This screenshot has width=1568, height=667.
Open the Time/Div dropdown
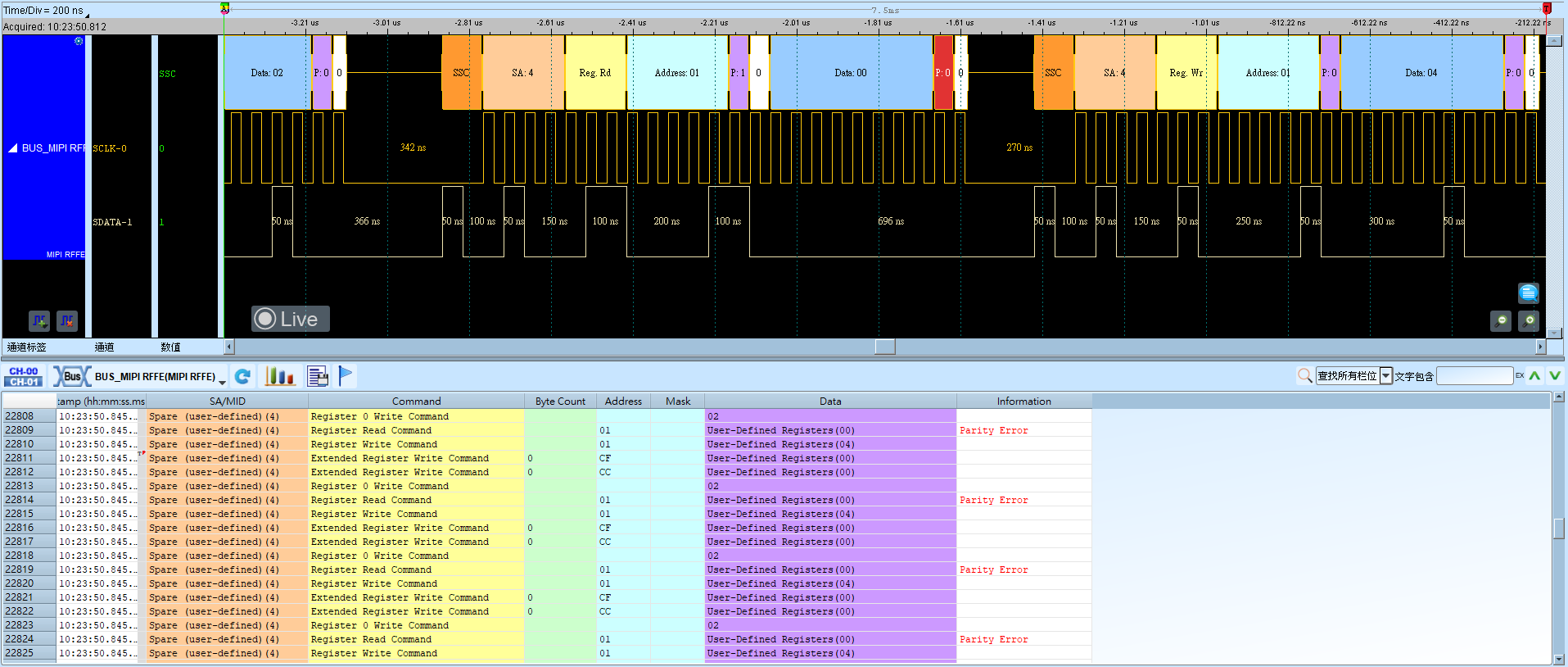point(87,14)
